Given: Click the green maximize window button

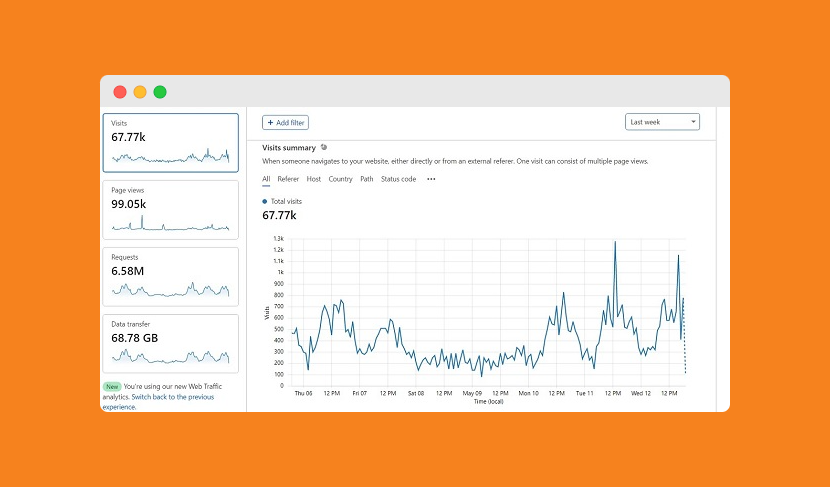Looking at the screenshot, I should click(160, 92).
